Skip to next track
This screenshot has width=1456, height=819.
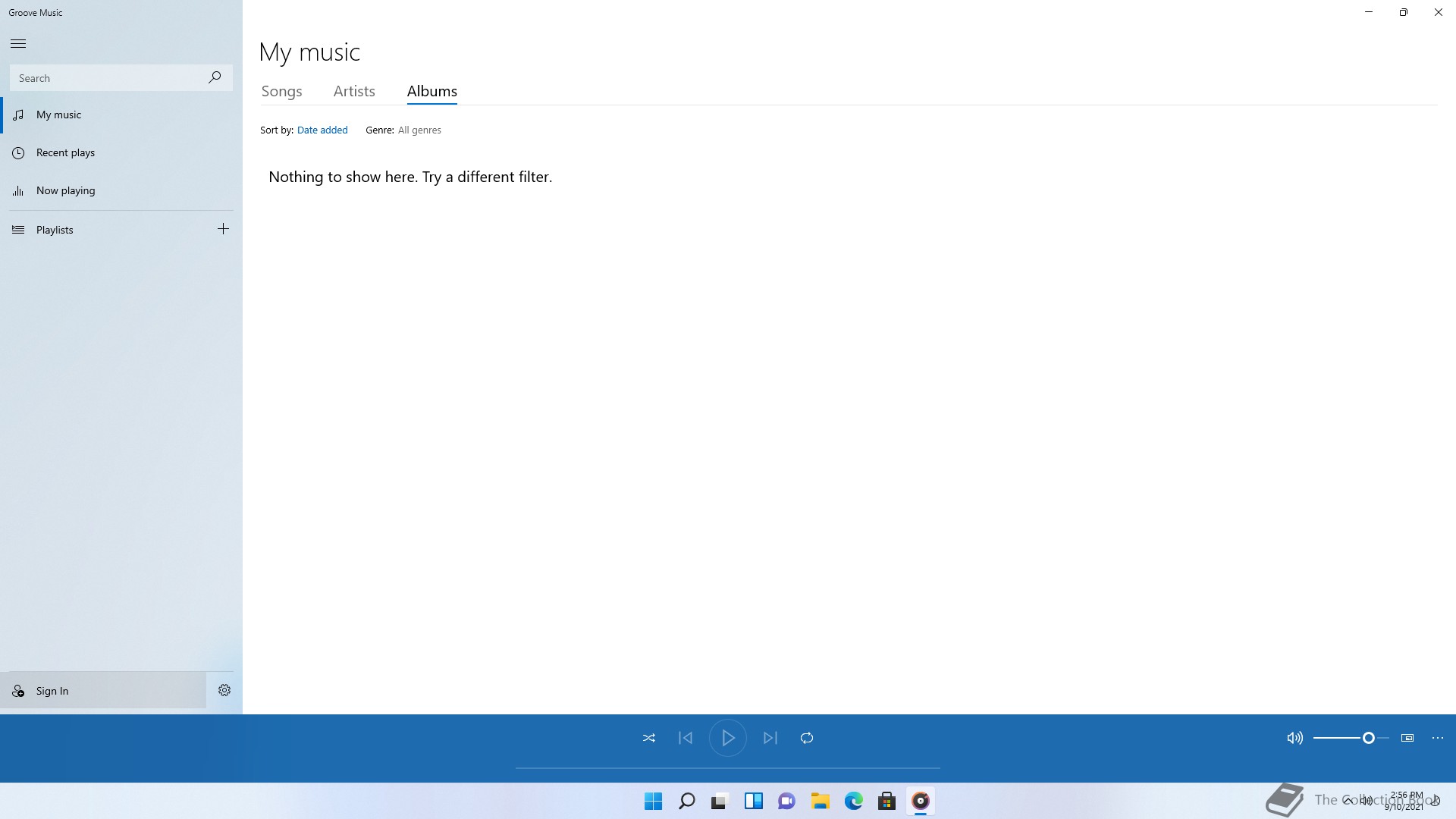[x=770, y=738]
